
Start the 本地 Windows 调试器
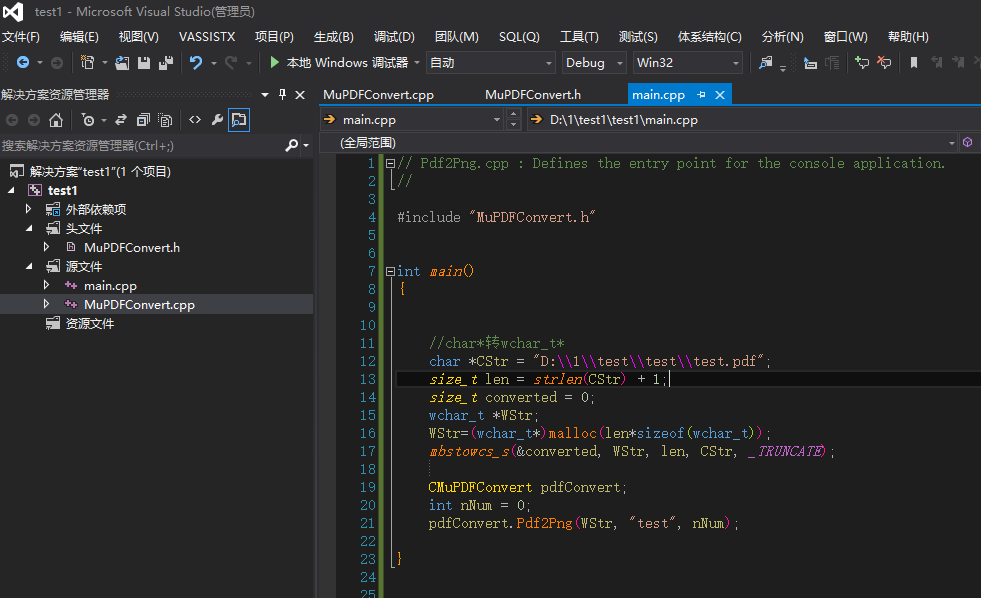340,63
